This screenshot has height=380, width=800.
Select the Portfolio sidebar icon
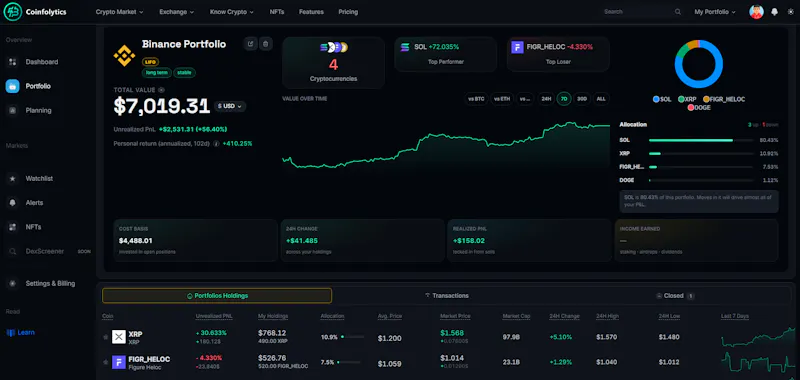tap(12, 86)
